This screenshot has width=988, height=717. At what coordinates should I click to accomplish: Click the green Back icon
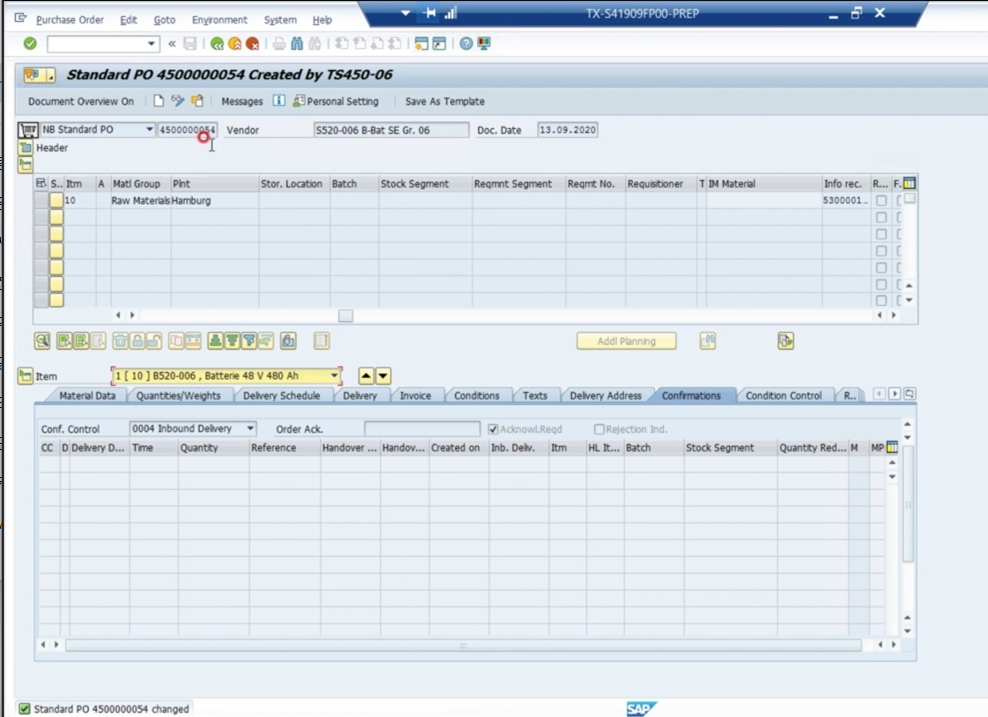(x=217, y=43)
